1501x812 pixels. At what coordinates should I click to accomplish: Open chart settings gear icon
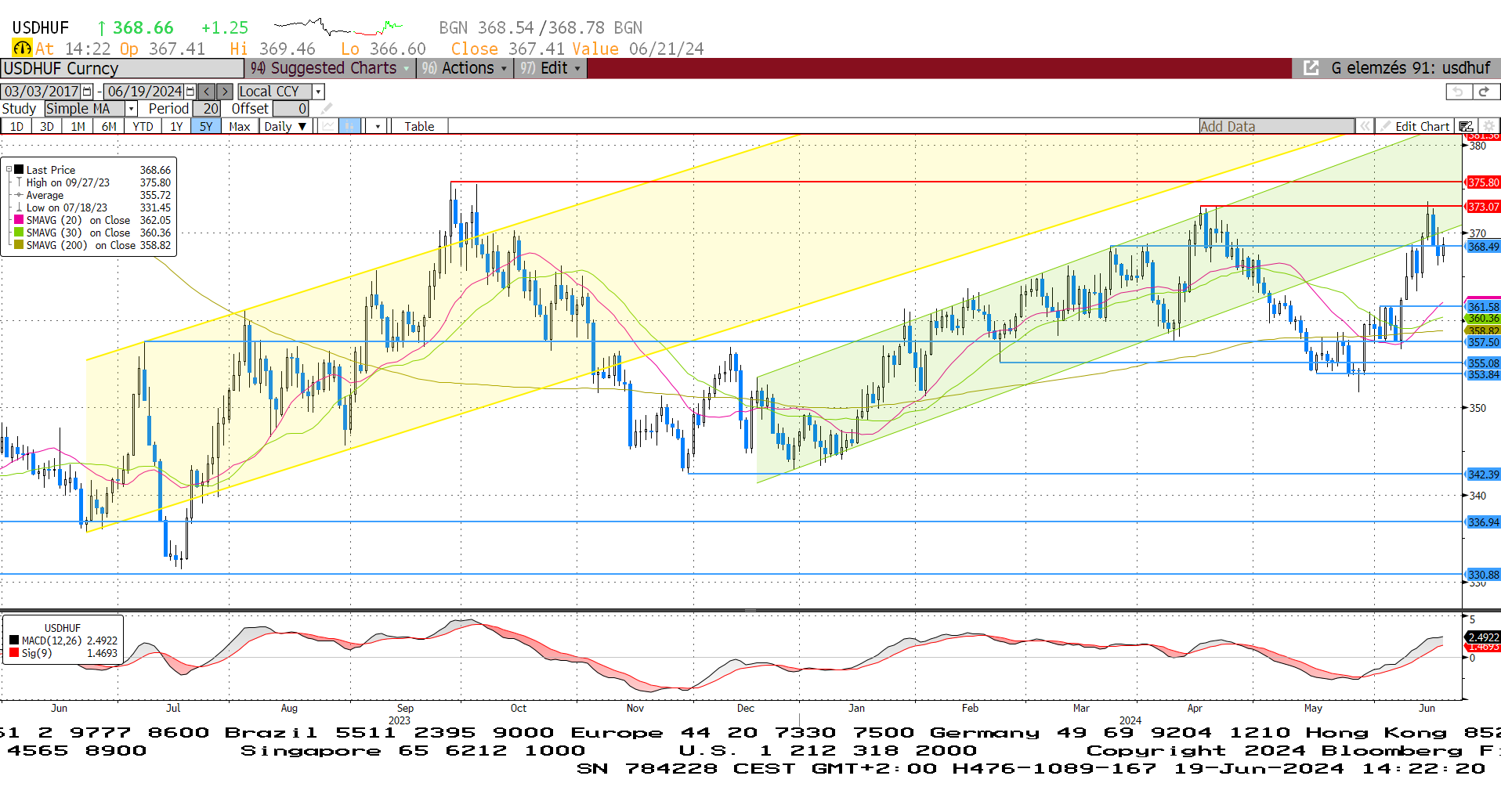click(x=1488, y=126)
